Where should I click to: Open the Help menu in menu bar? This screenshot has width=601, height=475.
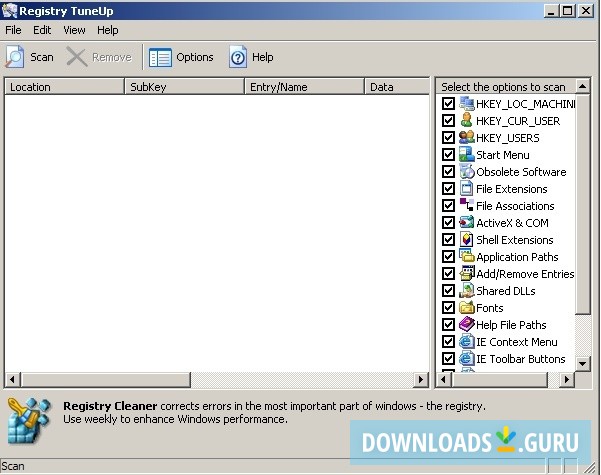(108, 30)
